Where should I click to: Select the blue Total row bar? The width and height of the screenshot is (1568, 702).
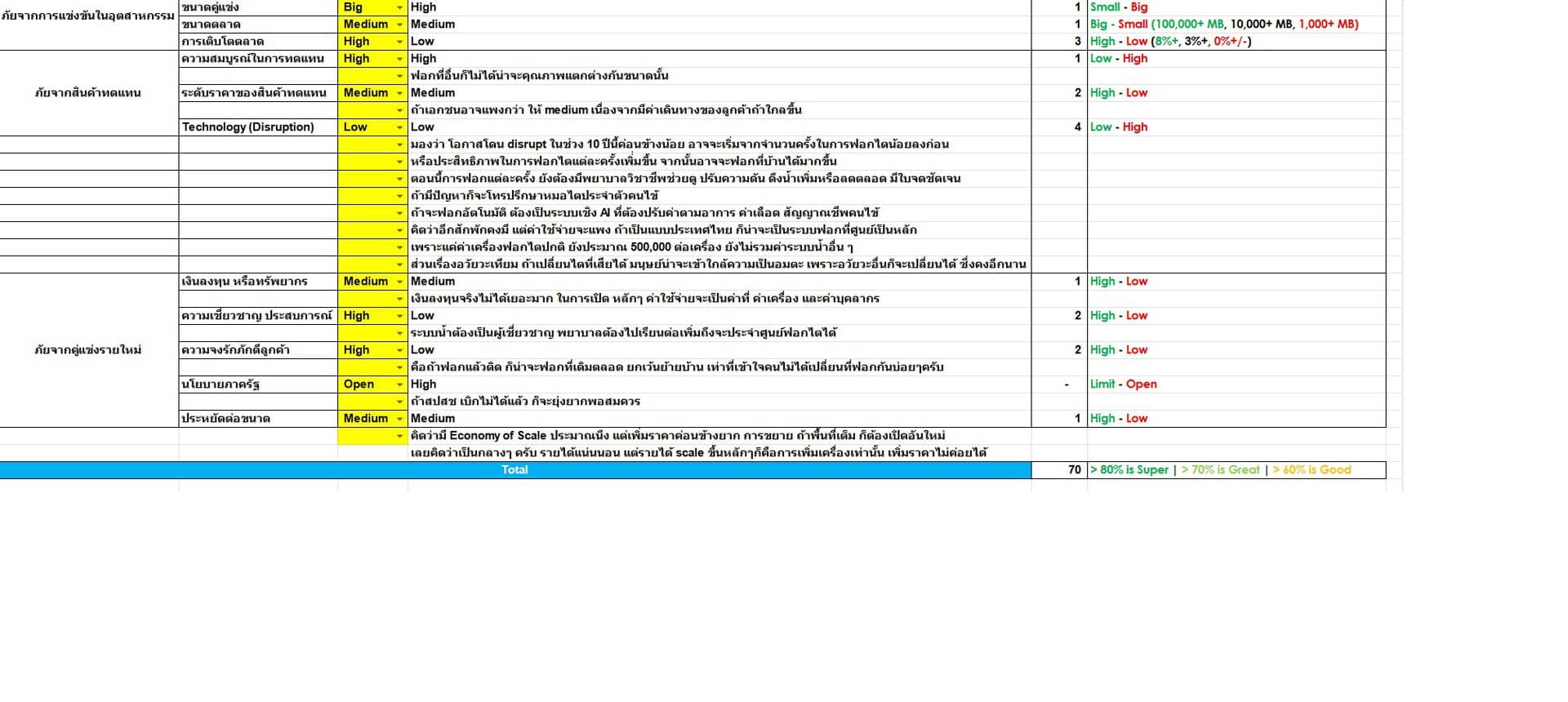point(514,470)
